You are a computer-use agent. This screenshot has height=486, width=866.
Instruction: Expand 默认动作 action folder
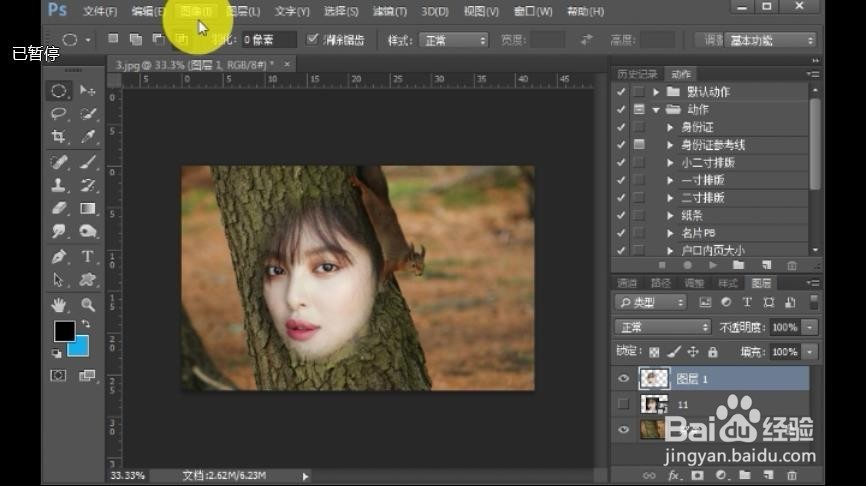point(656,92)
